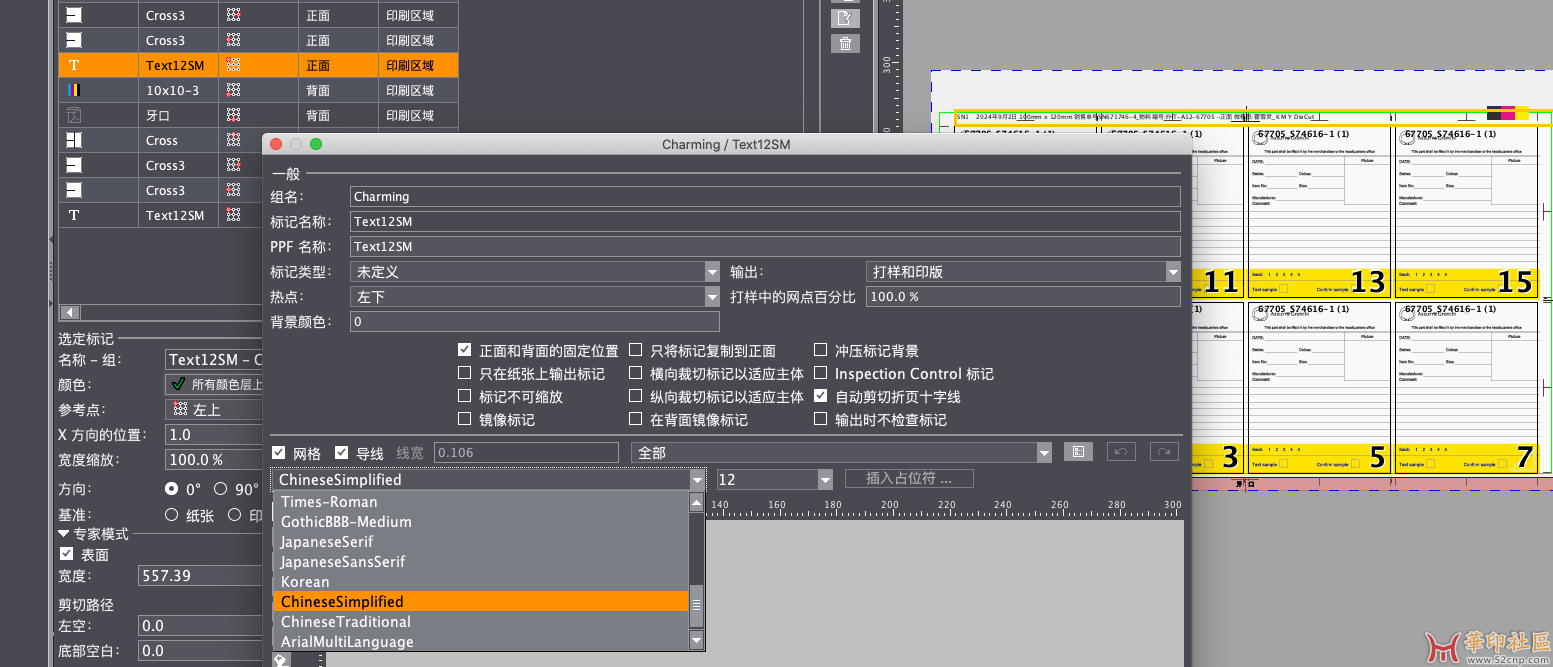Click the reference point icon in the Cross row

[233, 140]
